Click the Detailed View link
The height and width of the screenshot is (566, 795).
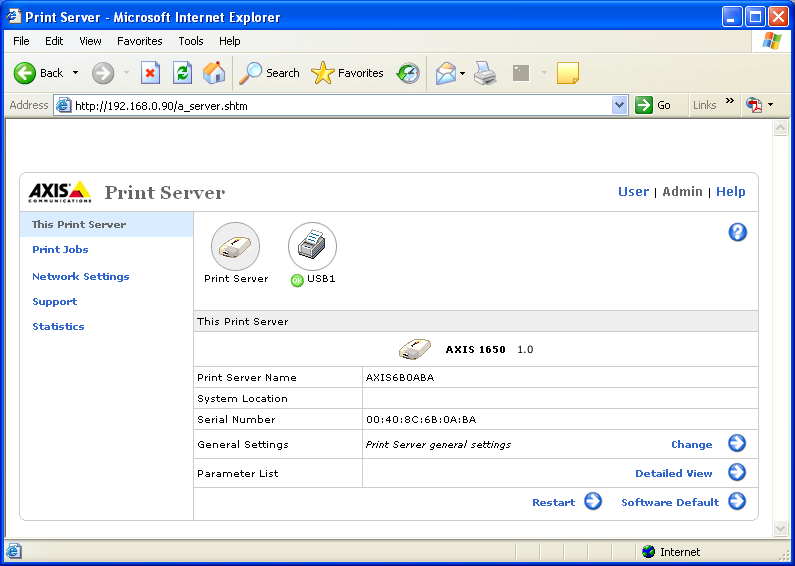pos(674,474)
